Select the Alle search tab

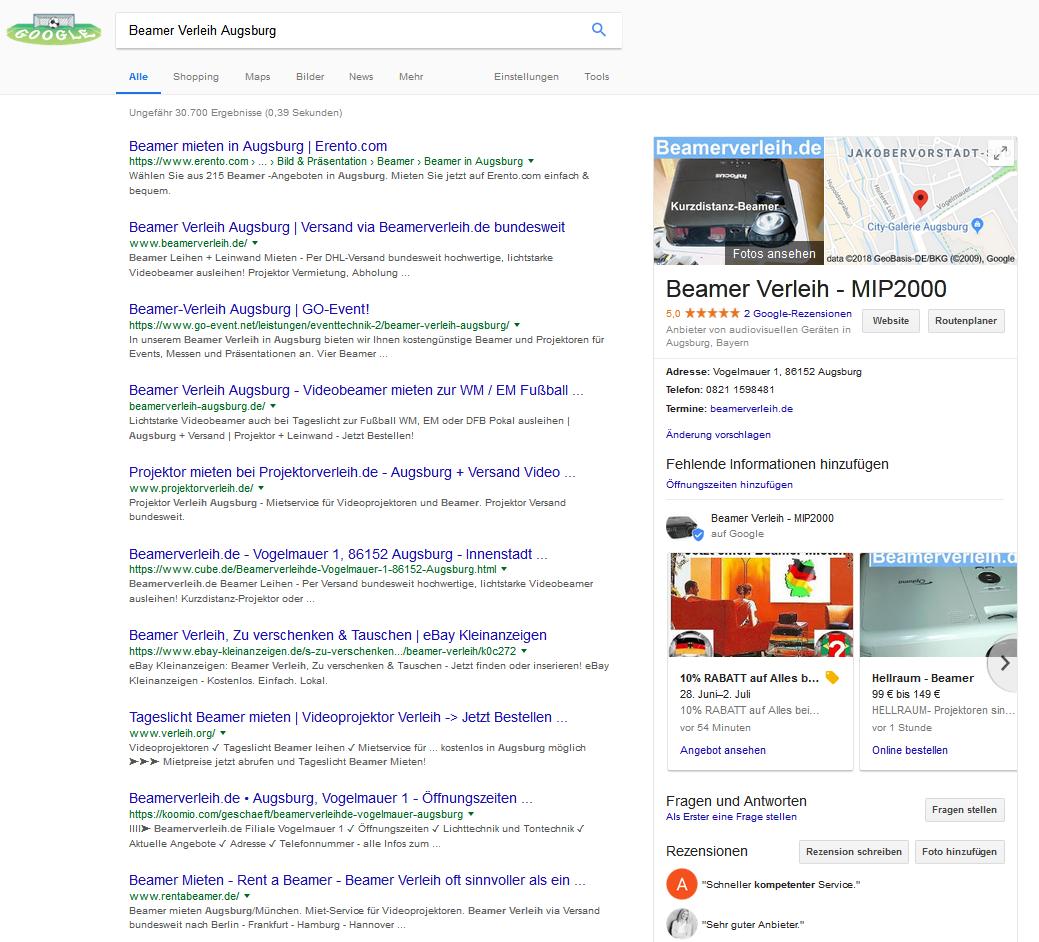(138, 77)
